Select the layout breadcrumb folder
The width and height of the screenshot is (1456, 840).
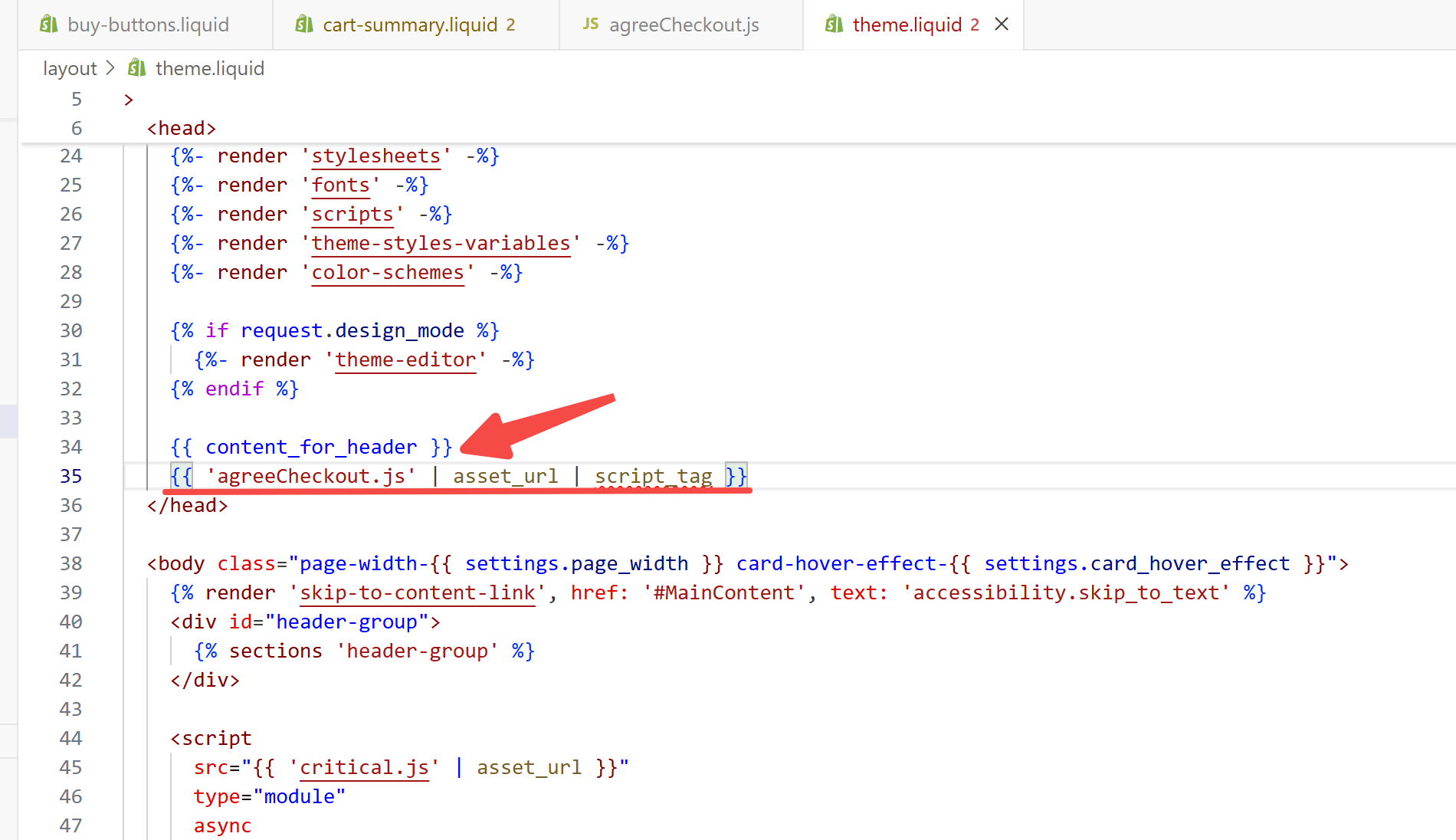coord(70,68)
